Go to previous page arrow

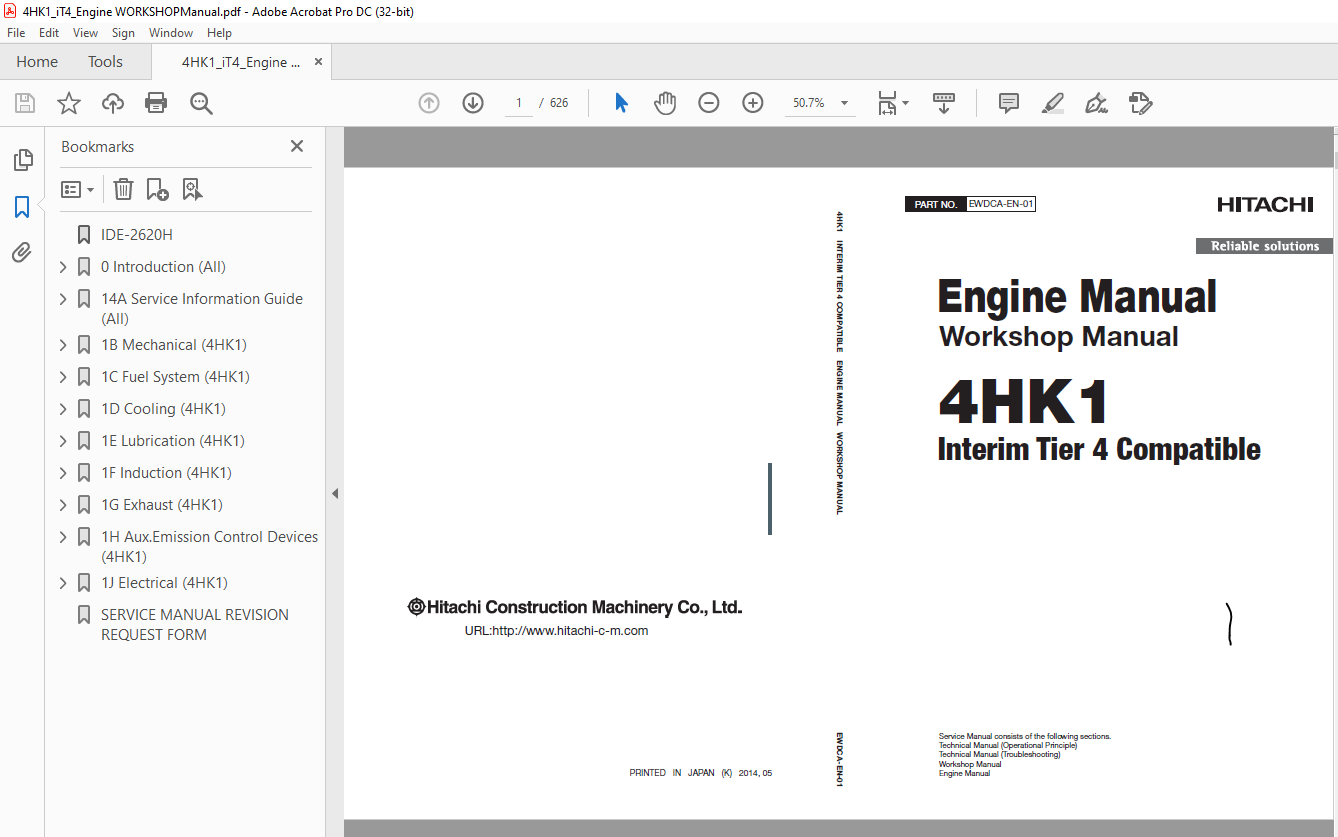coord(429,103)
